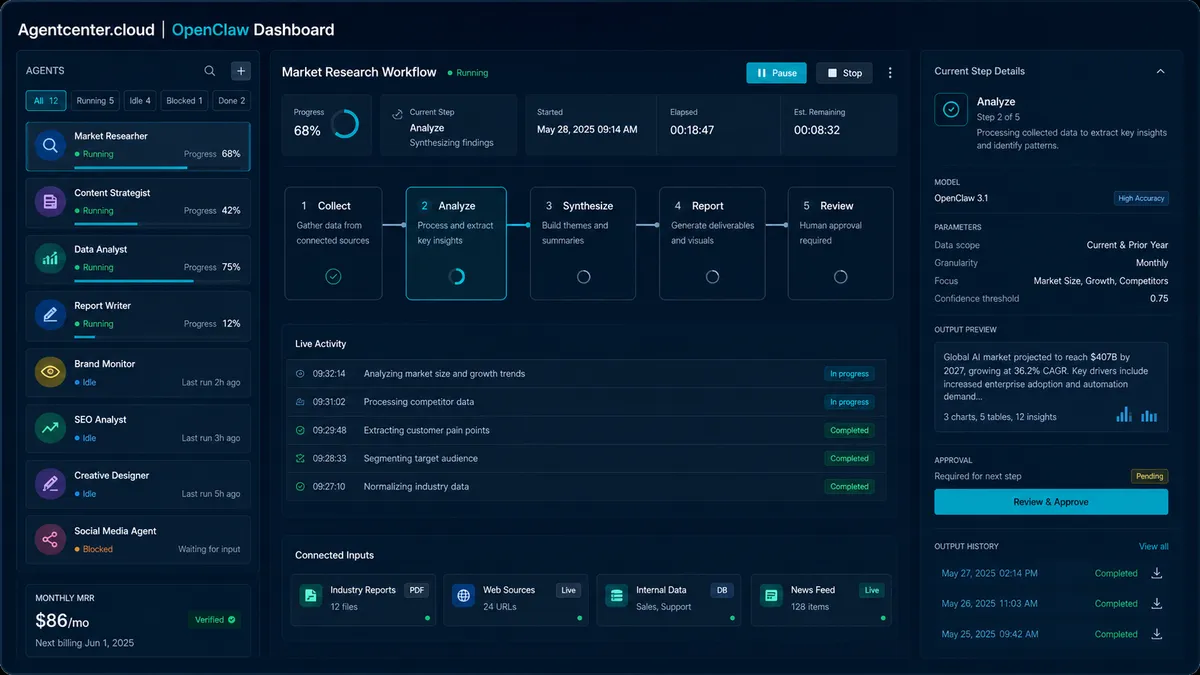The width and height of the screenshot is (1200, 675).
Task: Select the Brand Monitor eye avatar
Action: (x=50, y=372)
